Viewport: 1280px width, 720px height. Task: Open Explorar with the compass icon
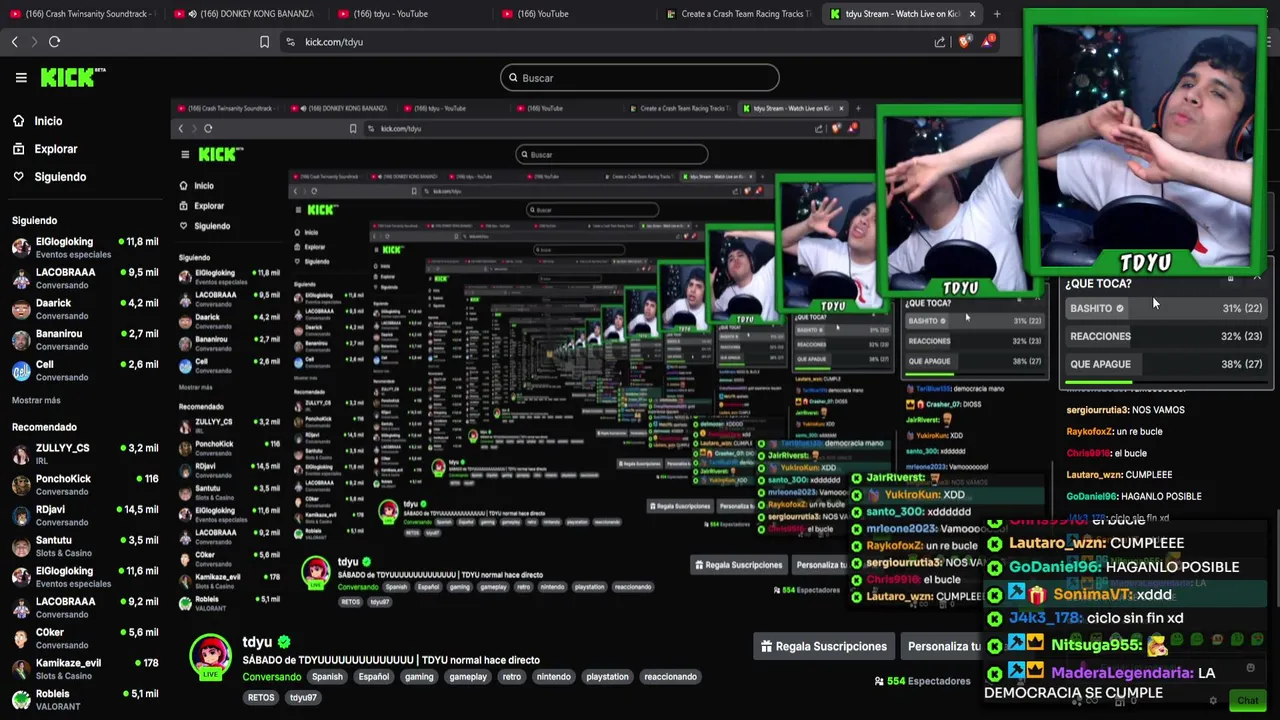[x=18, y=149]
